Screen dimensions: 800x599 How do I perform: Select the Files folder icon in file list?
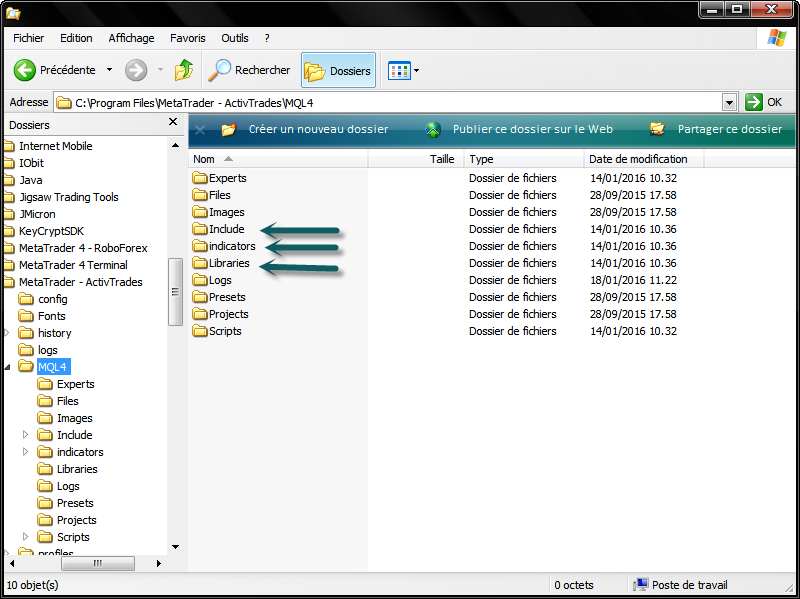point(200,195)
